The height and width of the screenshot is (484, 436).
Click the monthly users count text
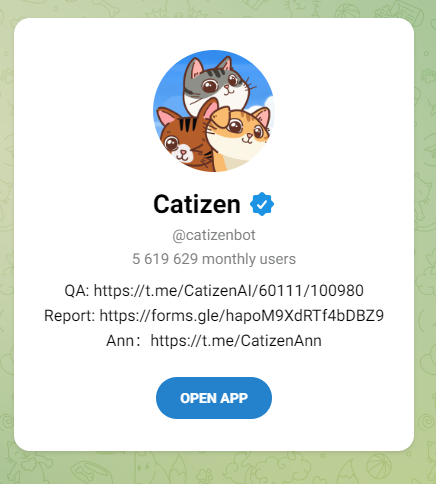coord(214,259)
